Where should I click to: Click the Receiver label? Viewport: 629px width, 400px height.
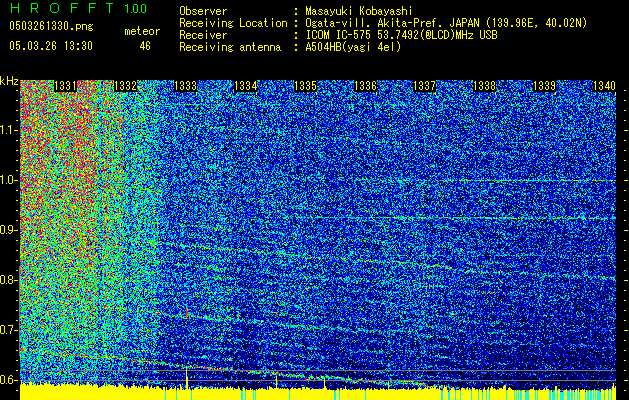click(x=203, y=35)
